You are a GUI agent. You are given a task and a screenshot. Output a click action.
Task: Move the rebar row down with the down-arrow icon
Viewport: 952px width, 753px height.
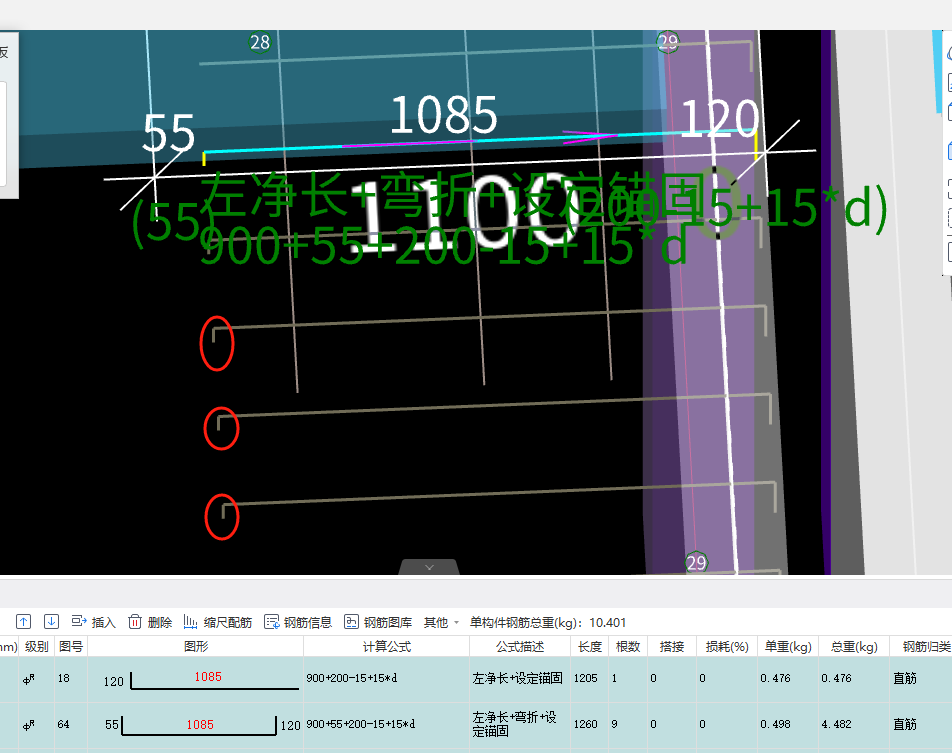pyautogui.click(x=52, y=621)
